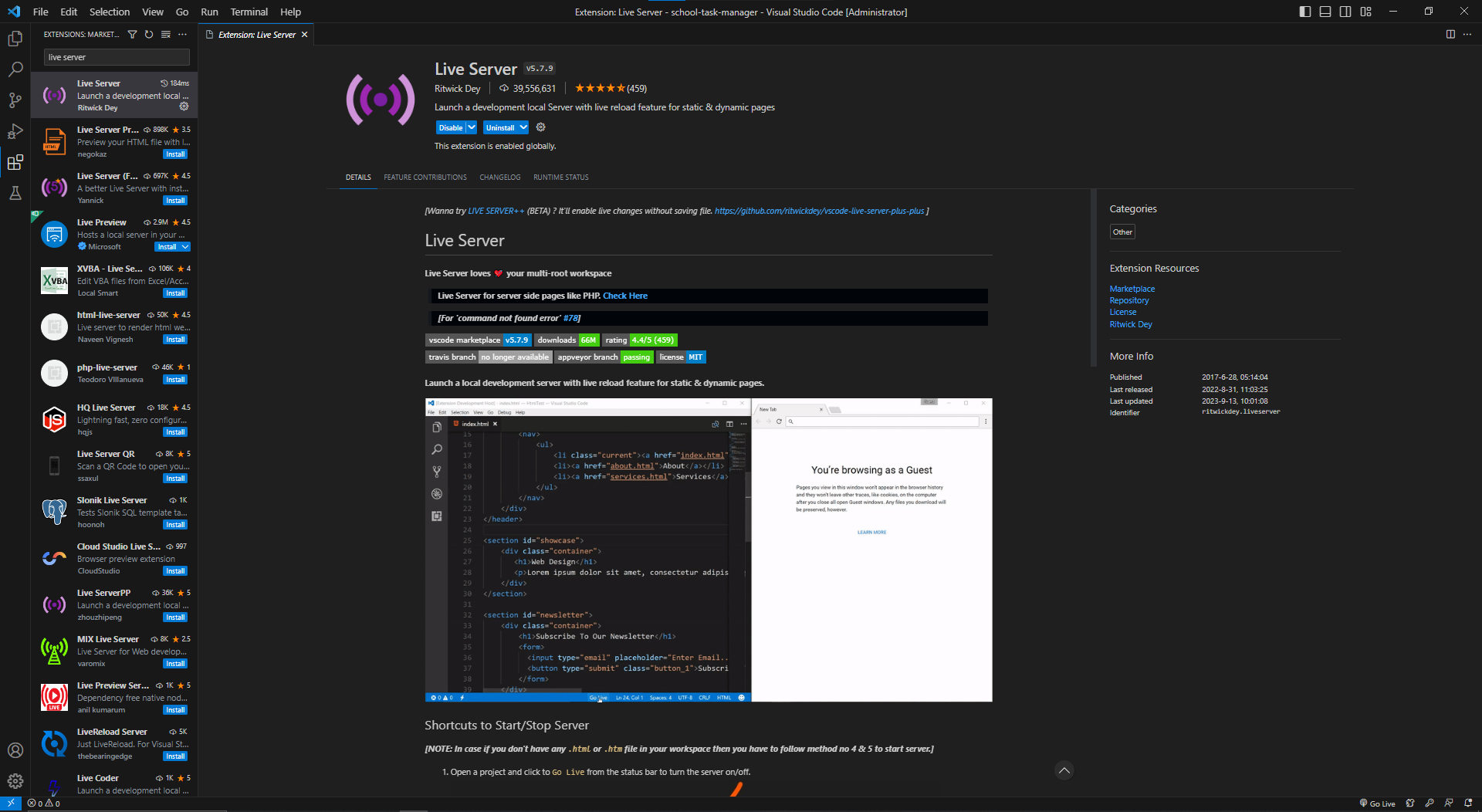Open the Source Control view
The width and height of the screenshot is (1482, 812).
pyautogui.click(x=15, y=100)
